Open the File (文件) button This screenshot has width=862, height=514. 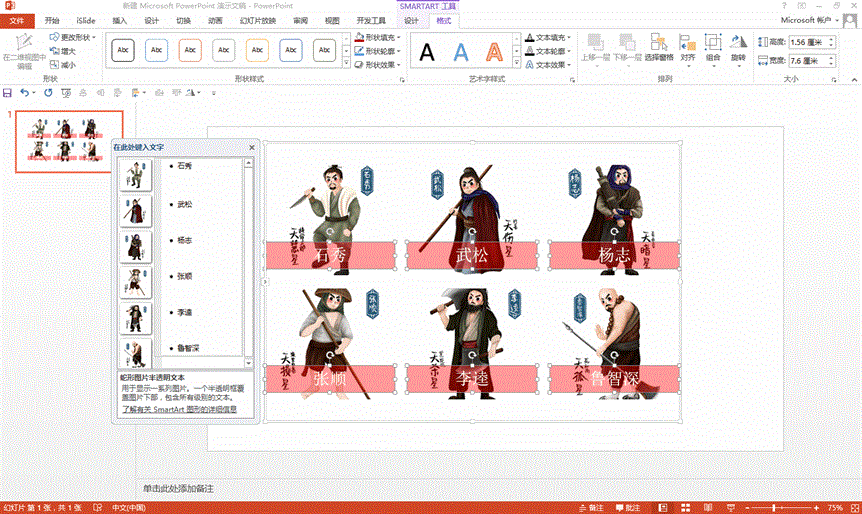tap(17, 20)
